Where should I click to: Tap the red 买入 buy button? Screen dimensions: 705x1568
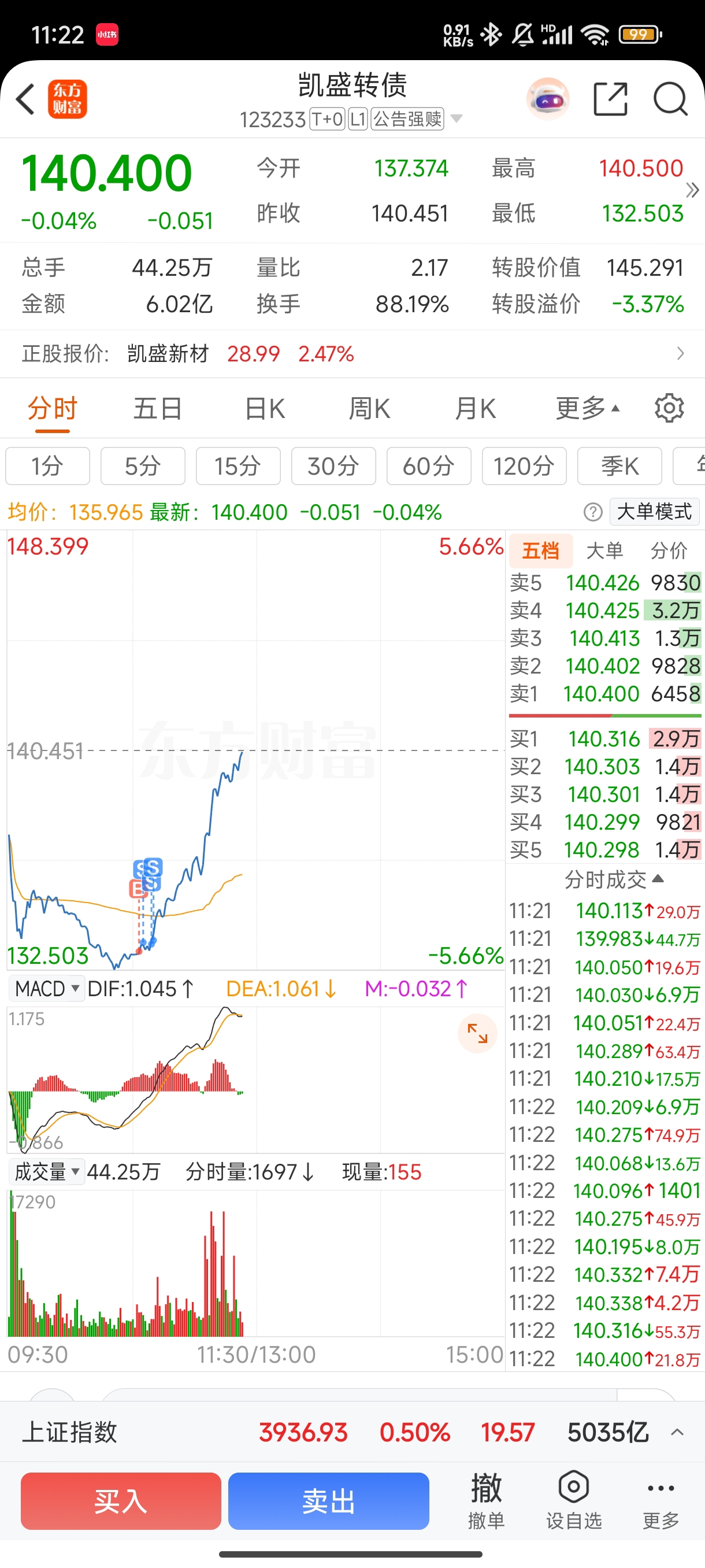click(121, 1500)
